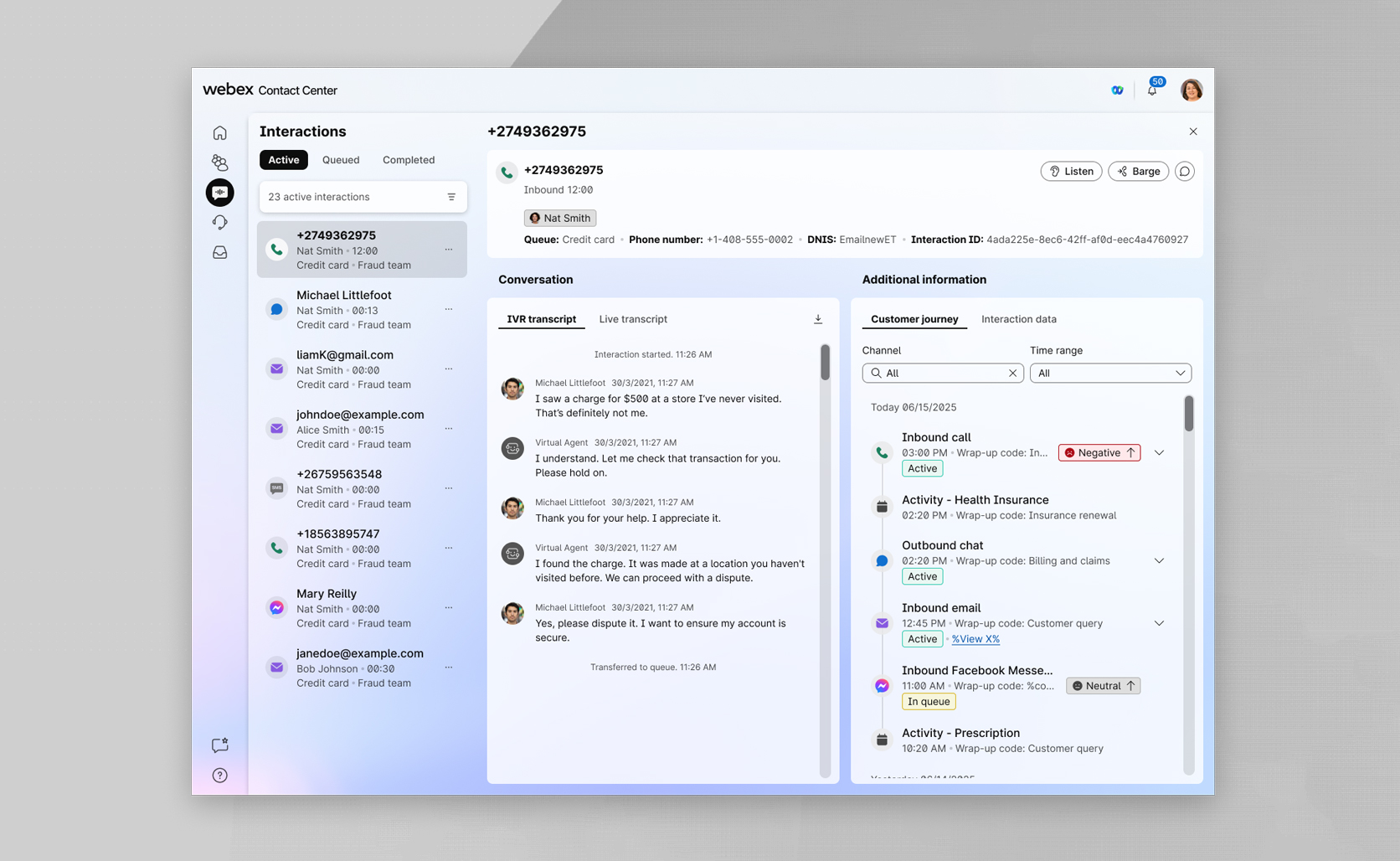1400x861 pixels.
Task: Click the filter icon for active interactions
Action: click(x=451, y=197)
